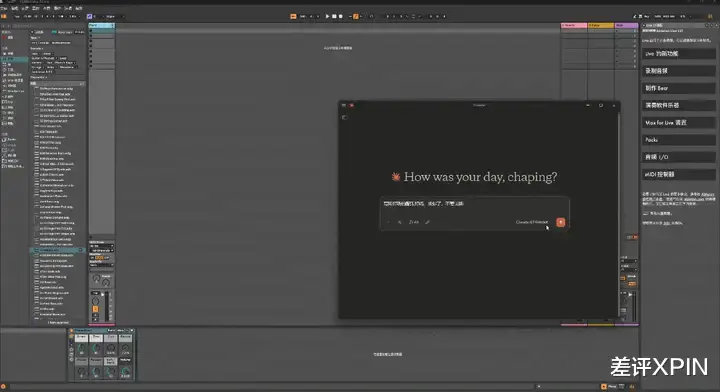Toggle Claude's sidebar panel icon
This screenshot has width=720, height=392.
tap(344, 118)
